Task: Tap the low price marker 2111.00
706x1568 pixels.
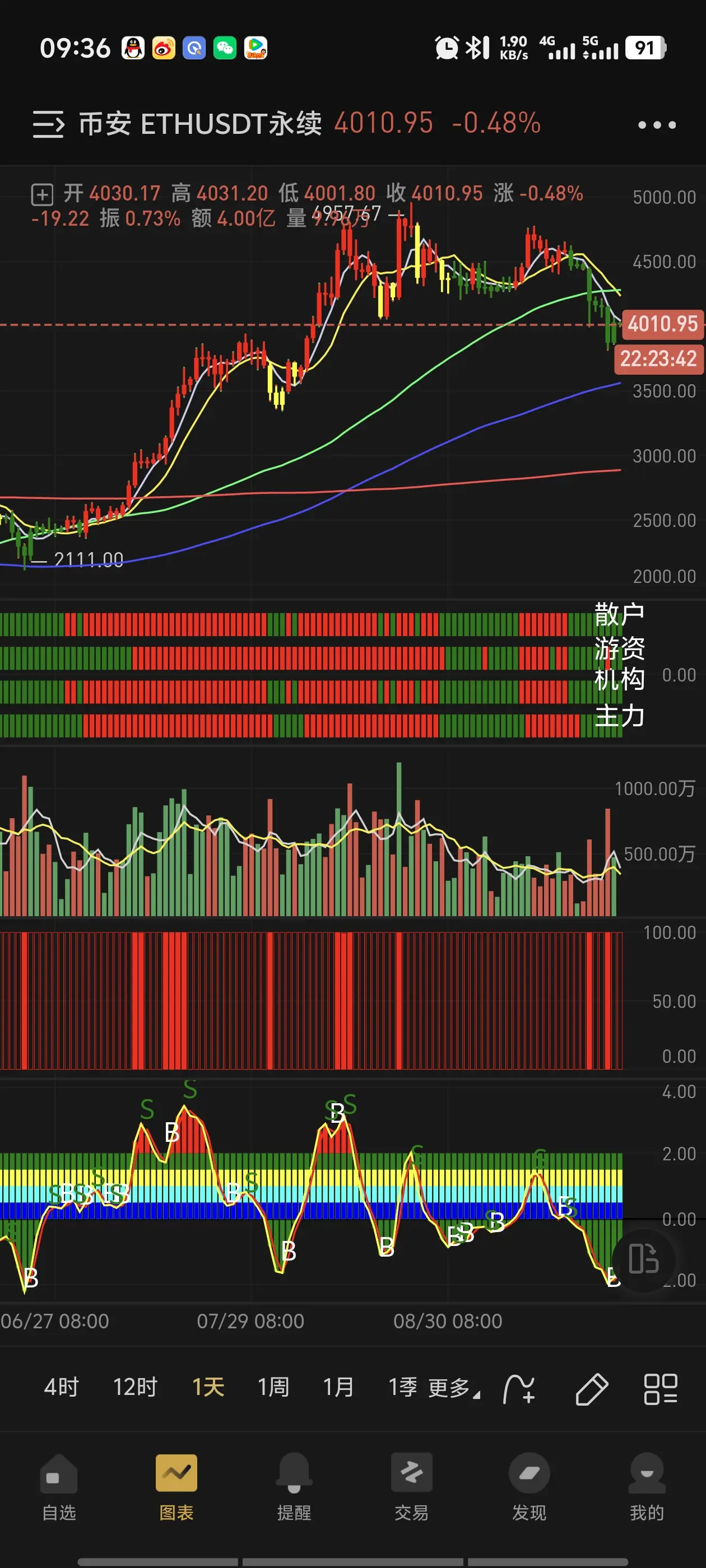Action: tap(89, 559)
